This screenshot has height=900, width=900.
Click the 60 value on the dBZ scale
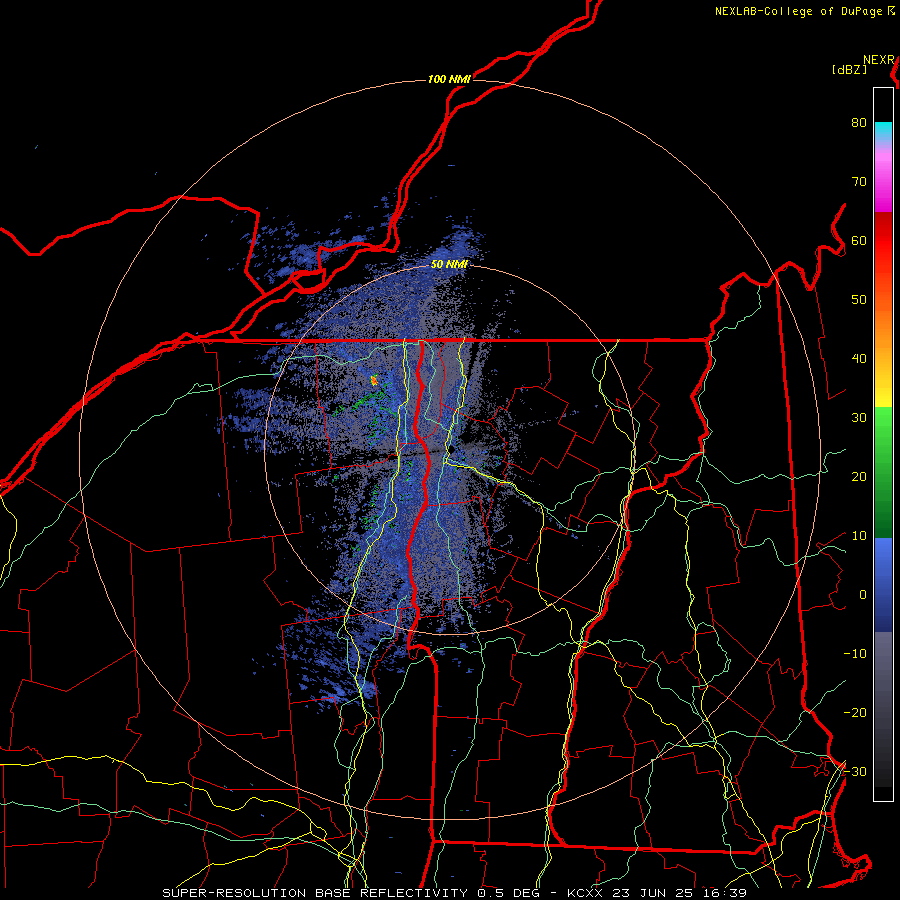(859, 240)
